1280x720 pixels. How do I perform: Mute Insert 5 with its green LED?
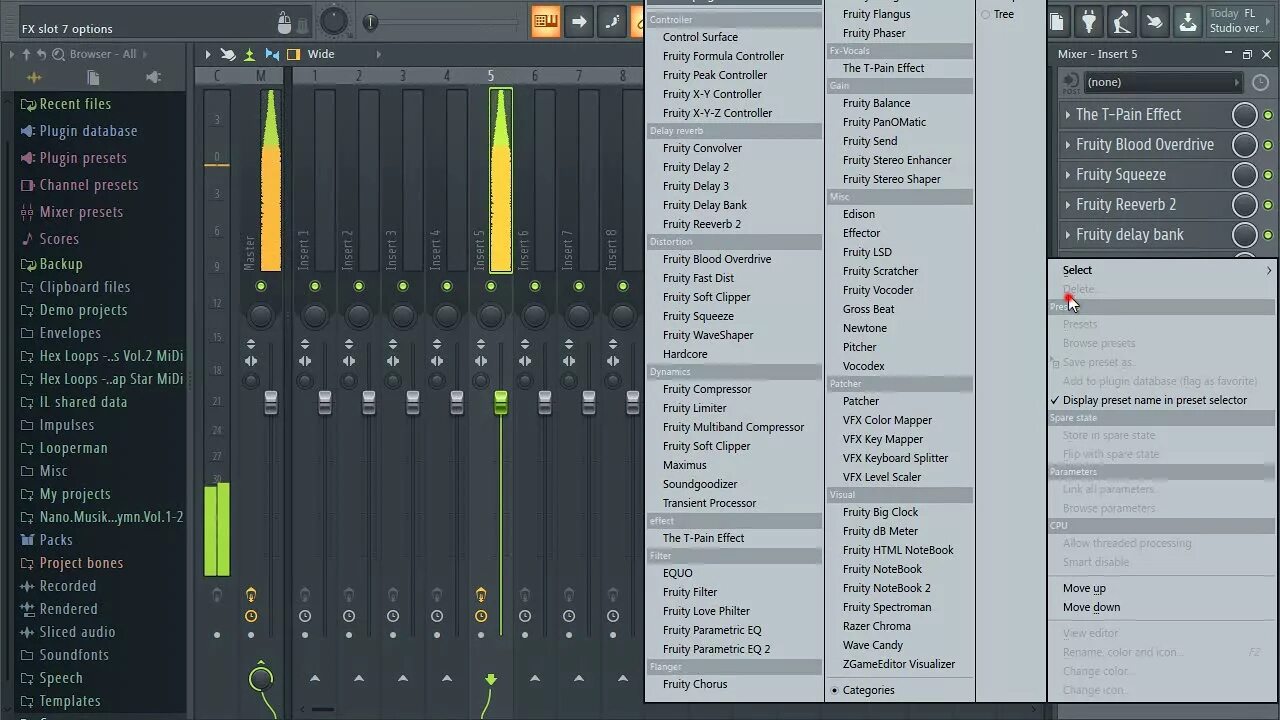[491, 286]
